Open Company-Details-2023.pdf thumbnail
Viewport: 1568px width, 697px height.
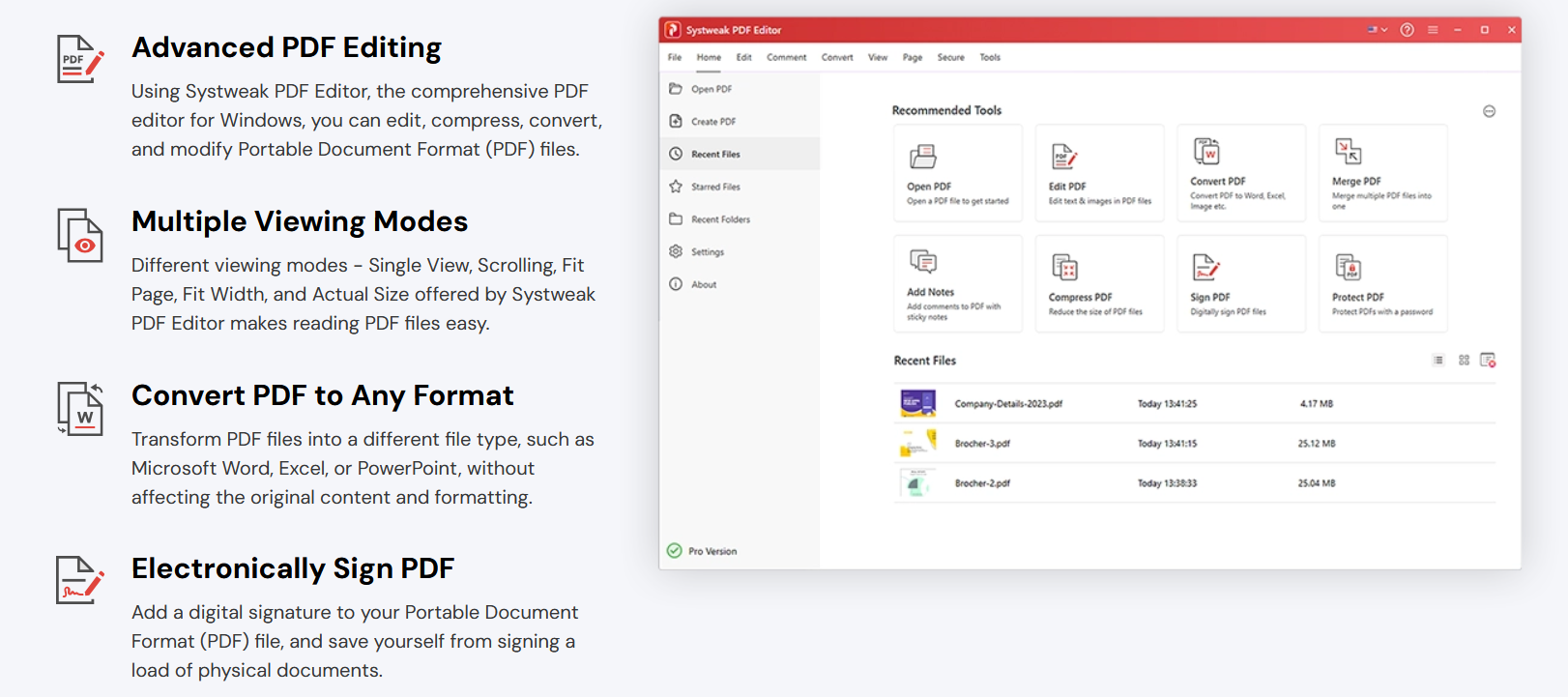click(x=918, y=403)
